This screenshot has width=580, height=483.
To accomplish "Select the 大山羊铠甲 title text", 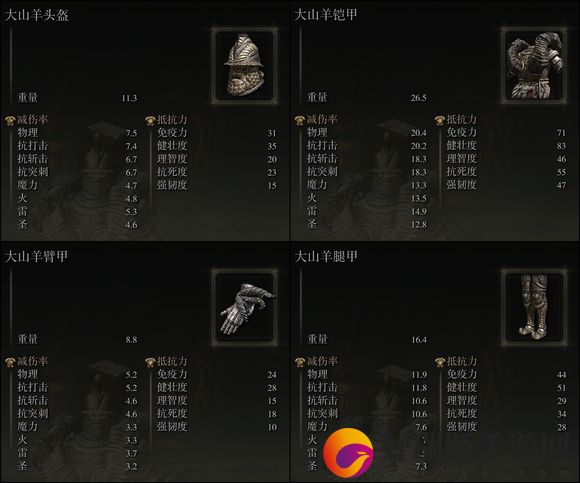I will tap(326, 15).
